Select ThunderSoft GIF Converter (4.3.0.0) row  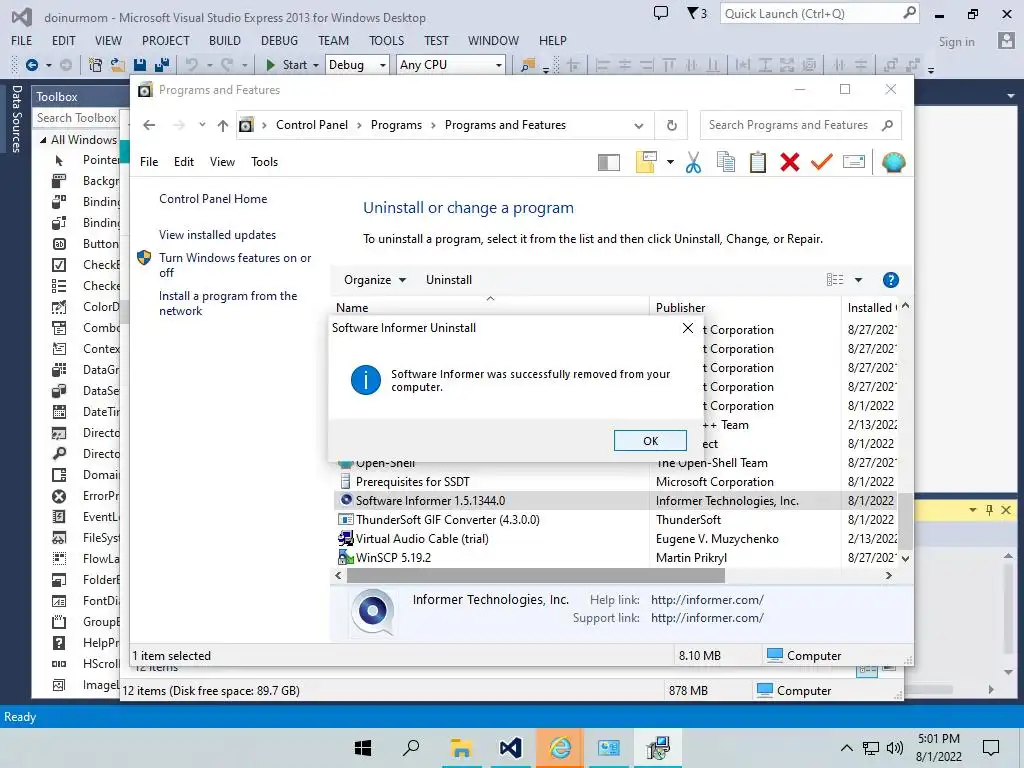614,520
